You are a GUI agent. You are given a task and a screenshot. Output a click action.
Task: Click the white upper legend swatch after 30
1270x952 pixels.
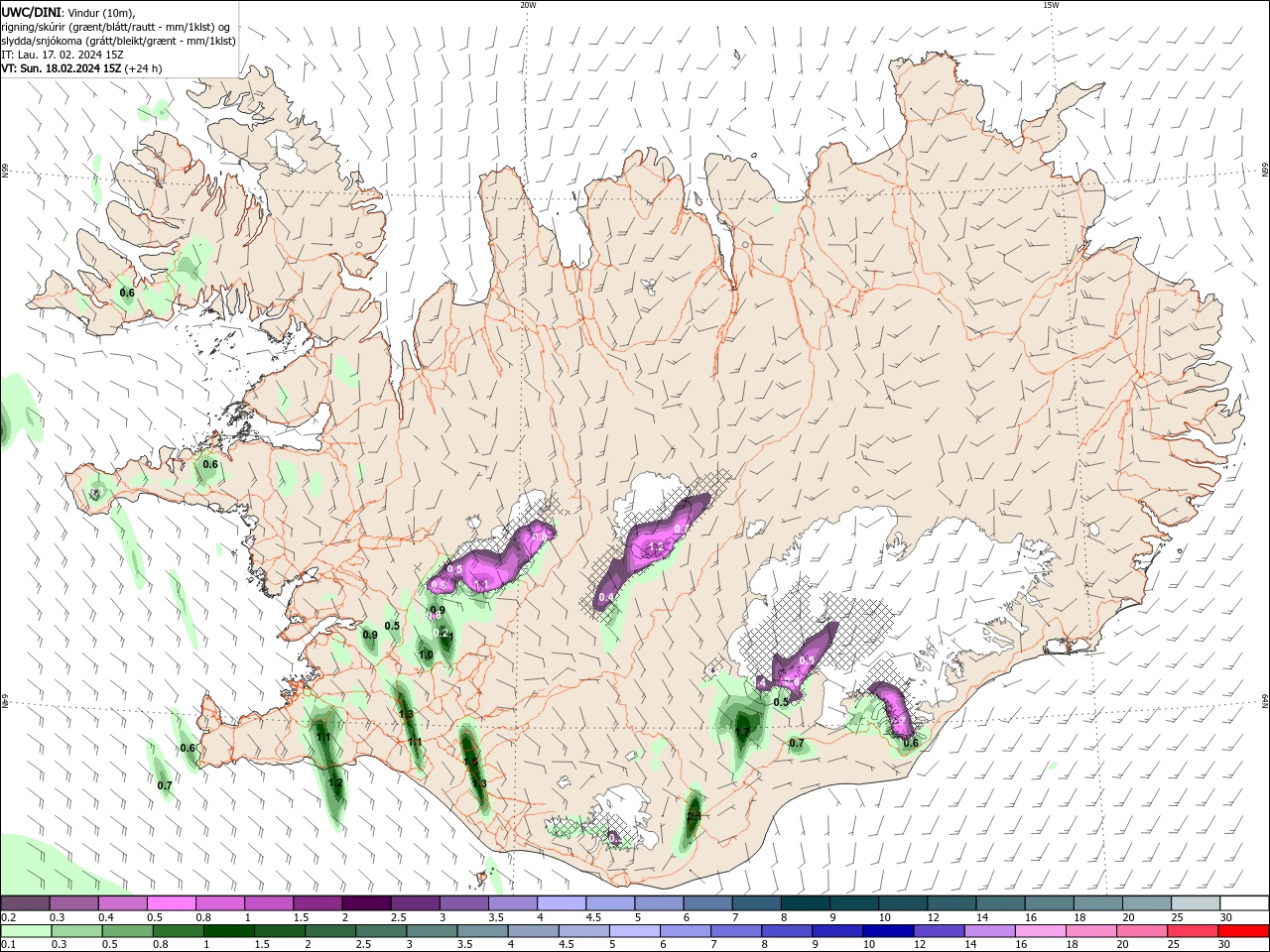tap(1245, 903)
